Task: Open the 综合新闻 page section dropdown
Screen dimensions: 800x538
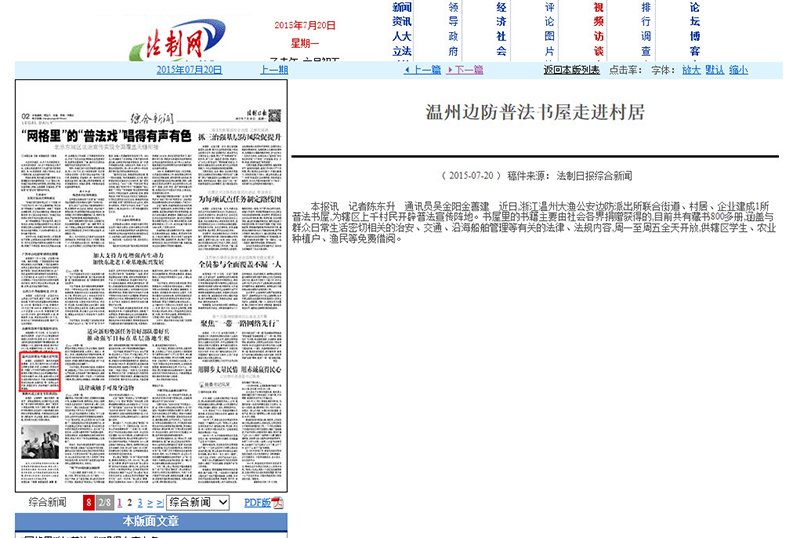Action: [x=198, y=502]
